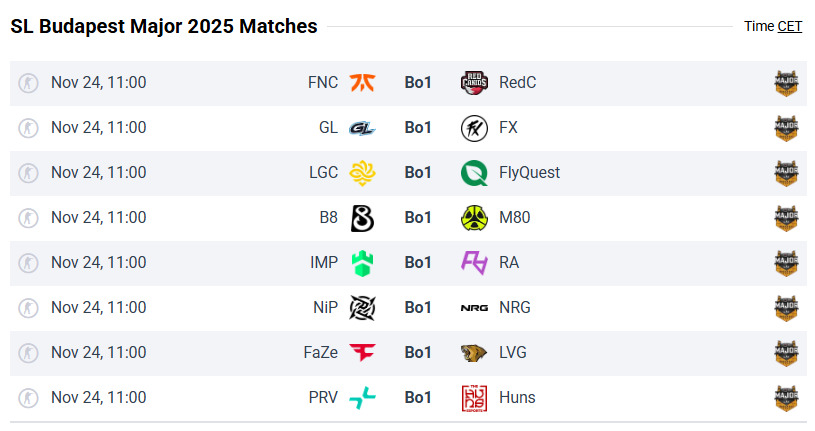Change the CET time zone
Viewport: 815px width, 431px height.
(789, 27)
